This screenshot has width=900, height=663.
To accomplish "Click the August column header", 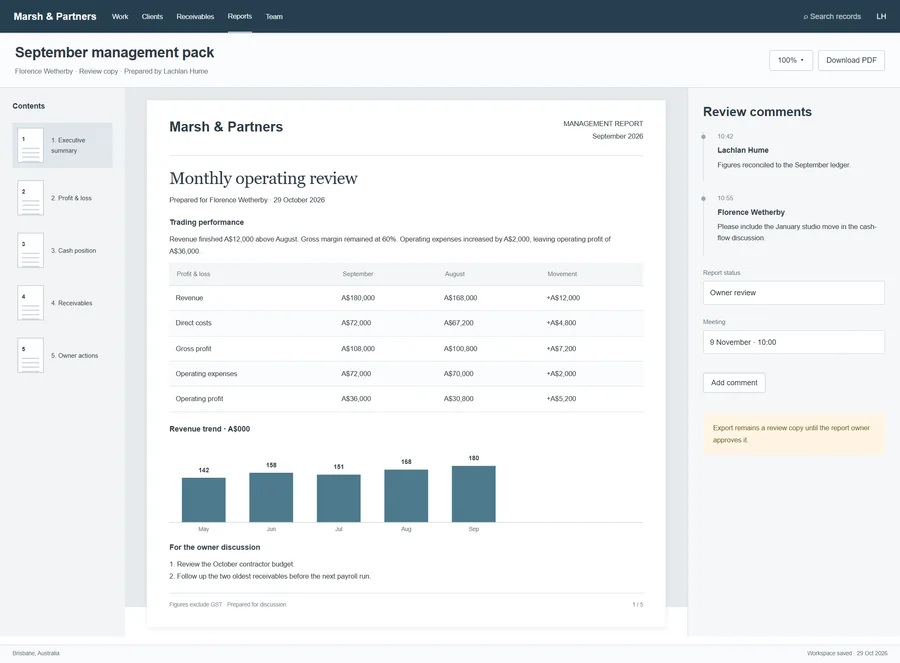I will click(455, 274).
